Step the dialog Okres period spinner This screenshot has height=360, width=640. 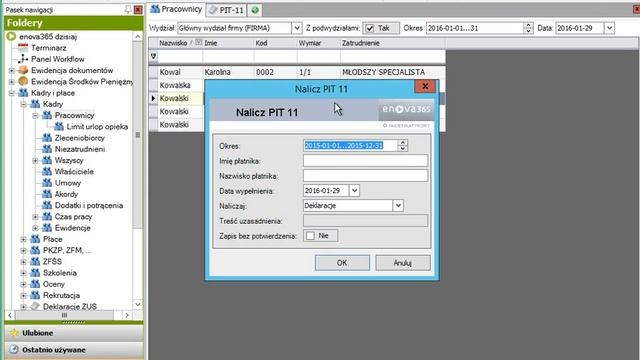(402, 145)
